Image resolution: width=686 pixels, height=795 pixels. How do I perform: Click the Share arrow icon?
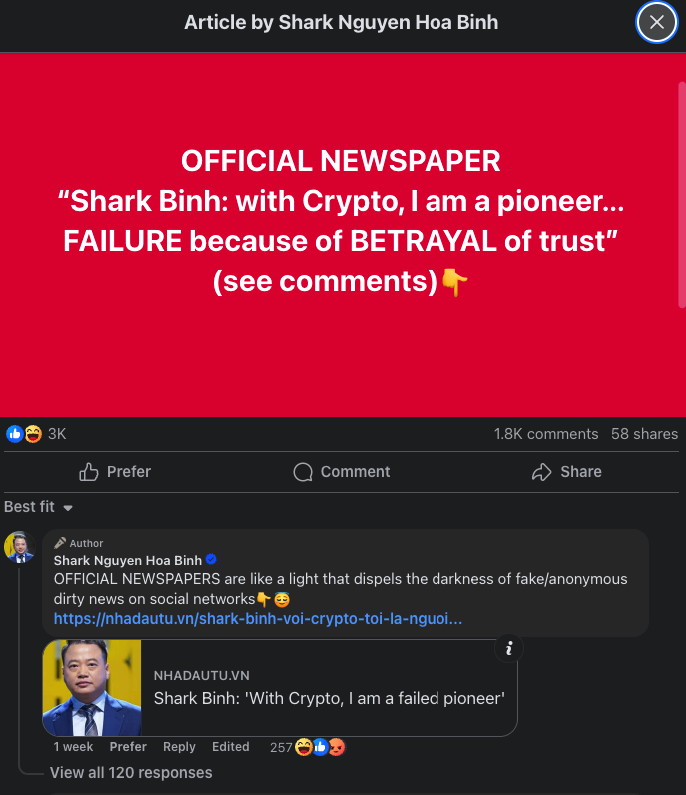coord(542,472)
